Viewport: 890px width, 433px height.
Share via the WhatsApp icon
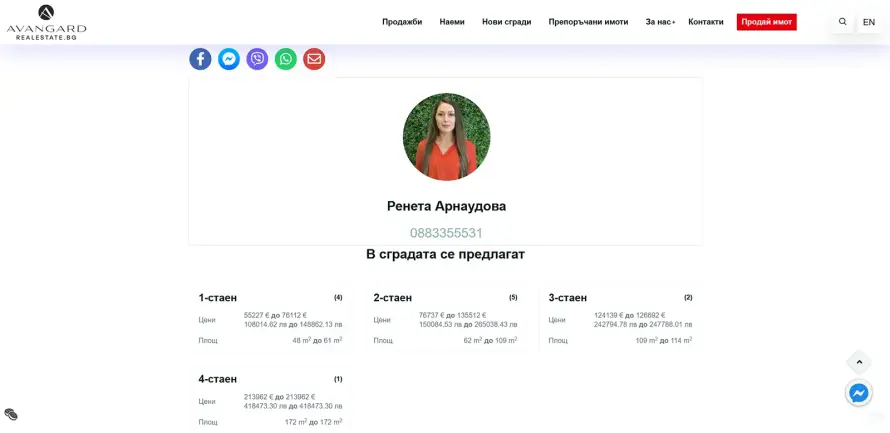click(x=286, y=59)
